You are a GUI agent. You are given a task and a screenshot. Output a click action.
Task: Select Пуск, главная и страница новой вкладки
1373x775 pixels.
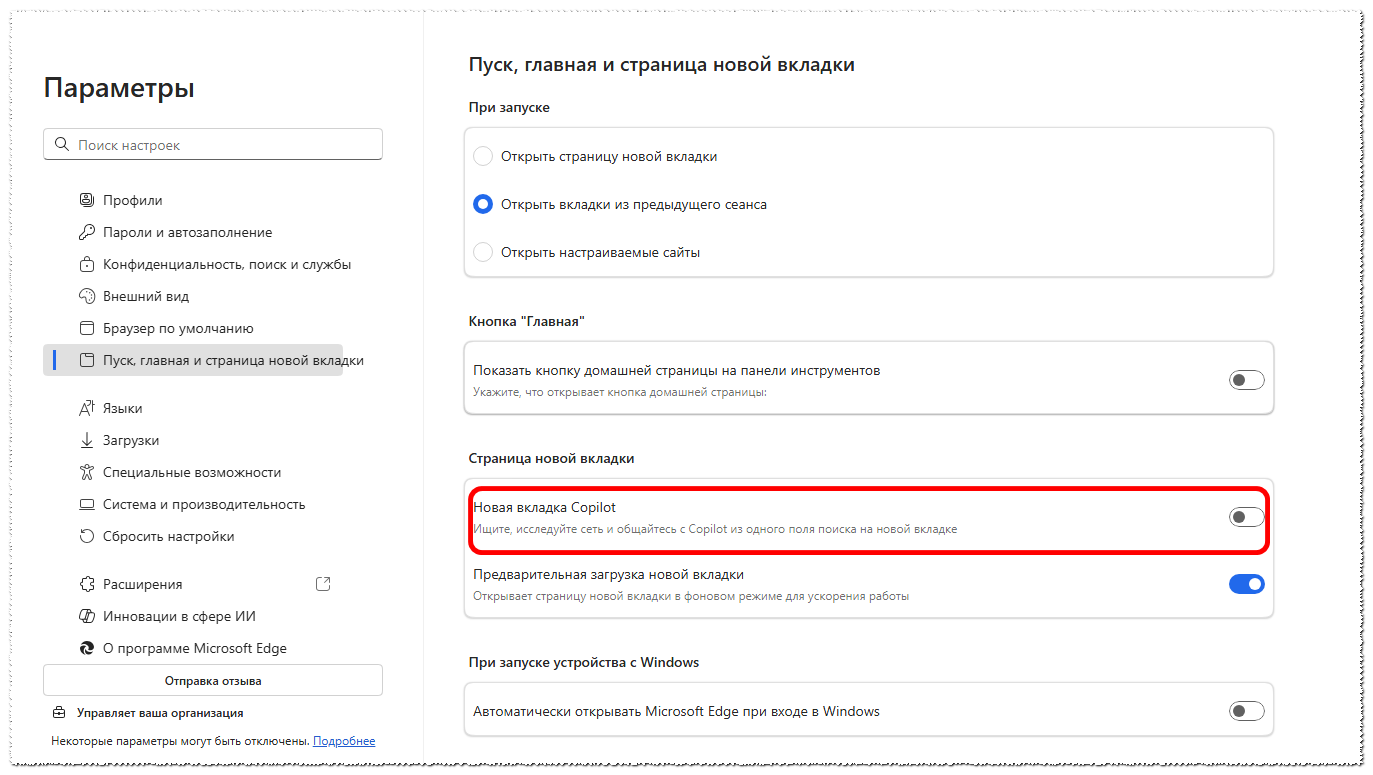193,360
